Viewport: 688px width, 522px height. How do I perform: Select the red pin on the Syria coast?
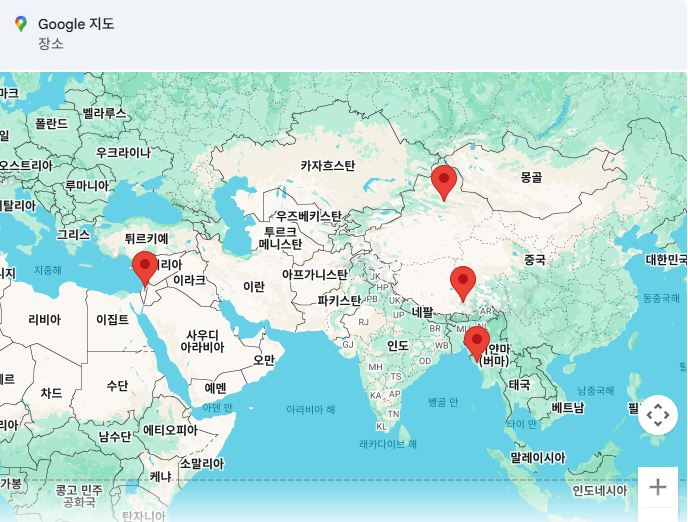tap(145, 269)
